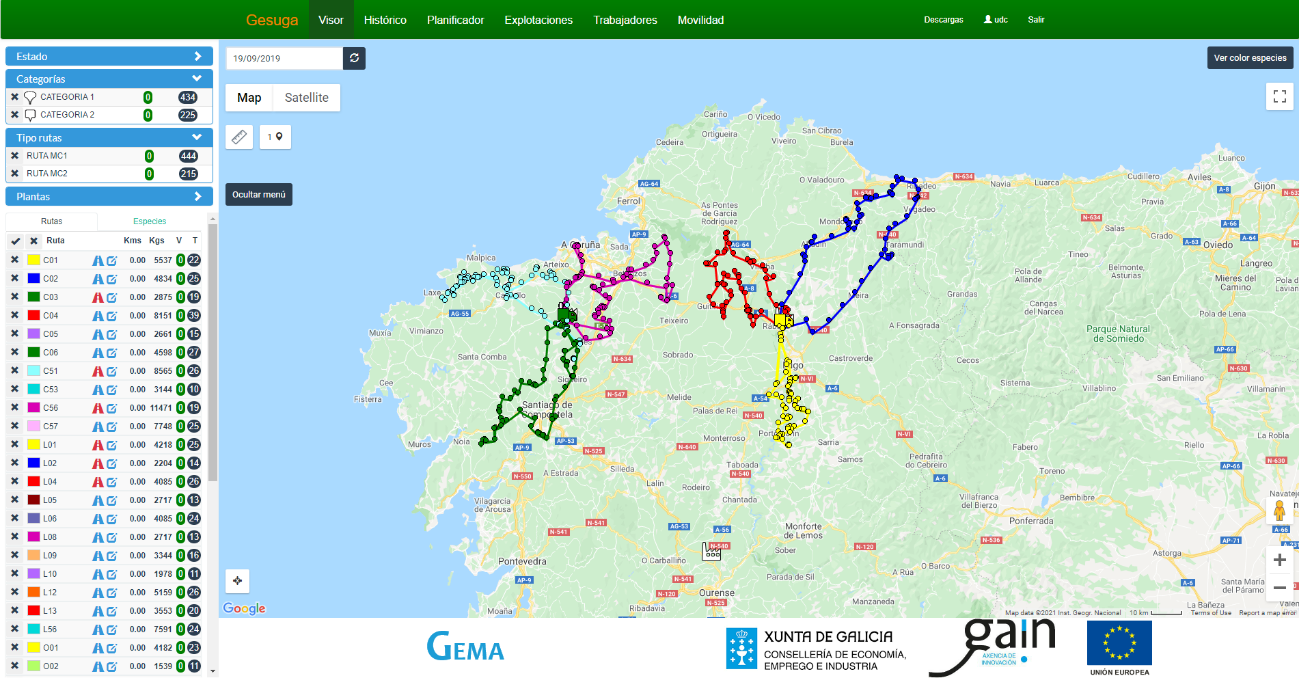This screenshot has width=1299, height=678.
Task: Click the blue color swatch for C02
Action: [x=33, y=279]
